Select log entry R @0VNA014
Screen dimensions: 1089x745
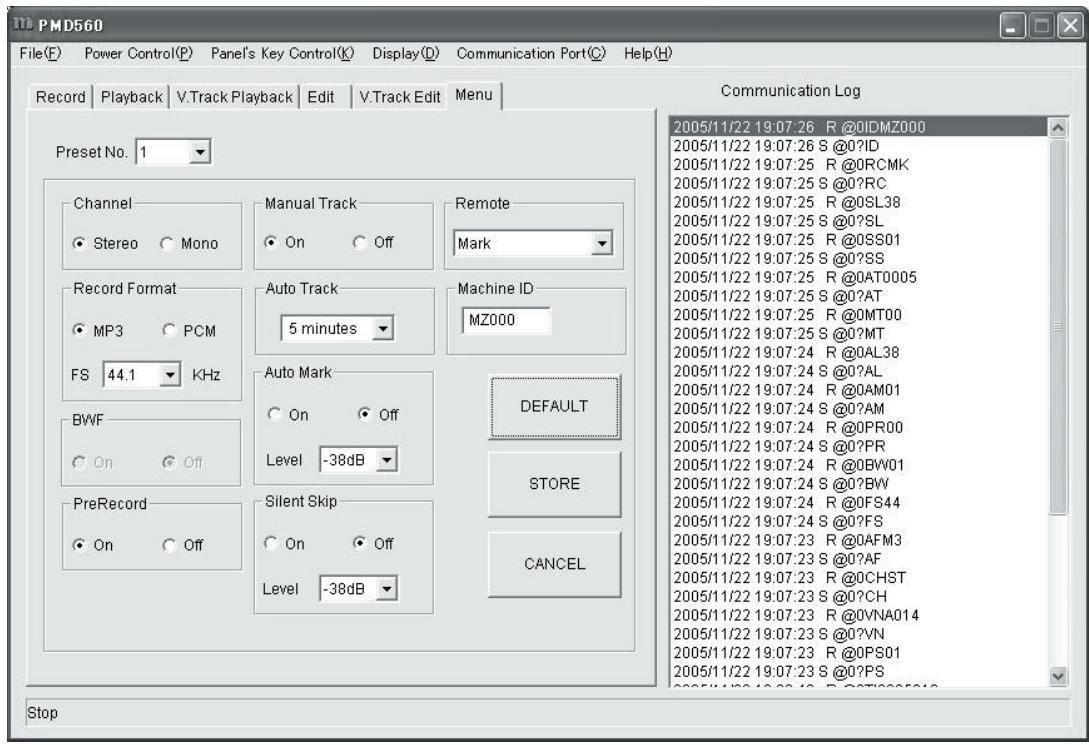tap(859, 614)
